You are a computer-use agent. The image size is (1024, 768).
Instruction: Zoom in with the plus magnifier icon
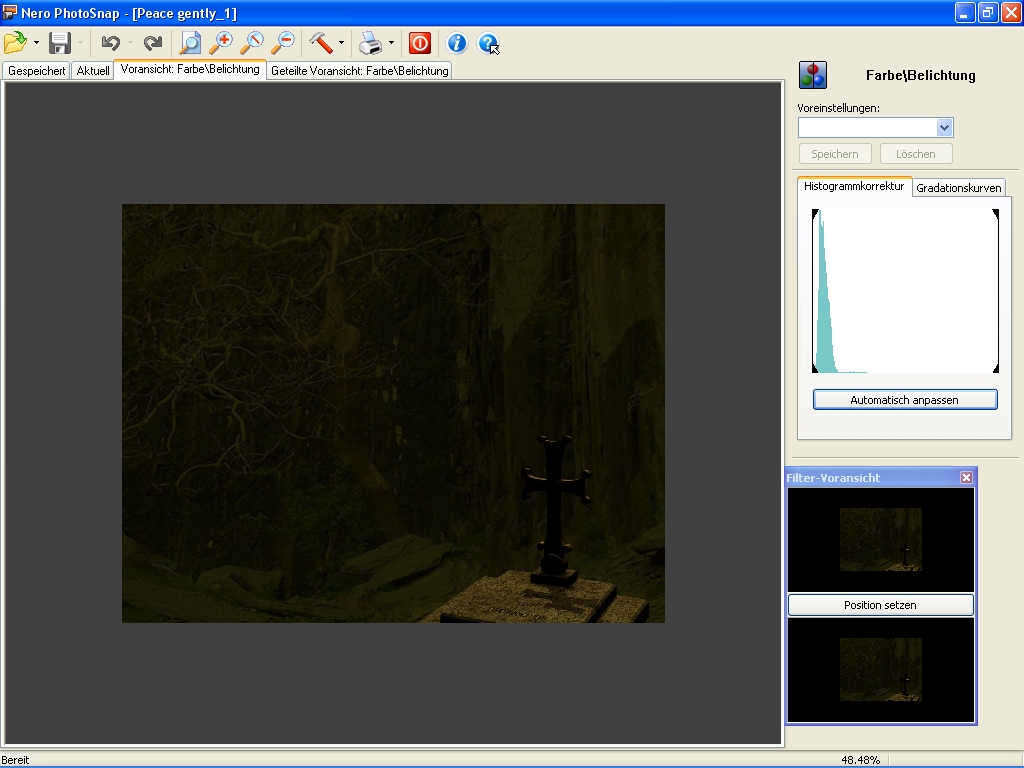pyautogui.click(x=221, y=43)
